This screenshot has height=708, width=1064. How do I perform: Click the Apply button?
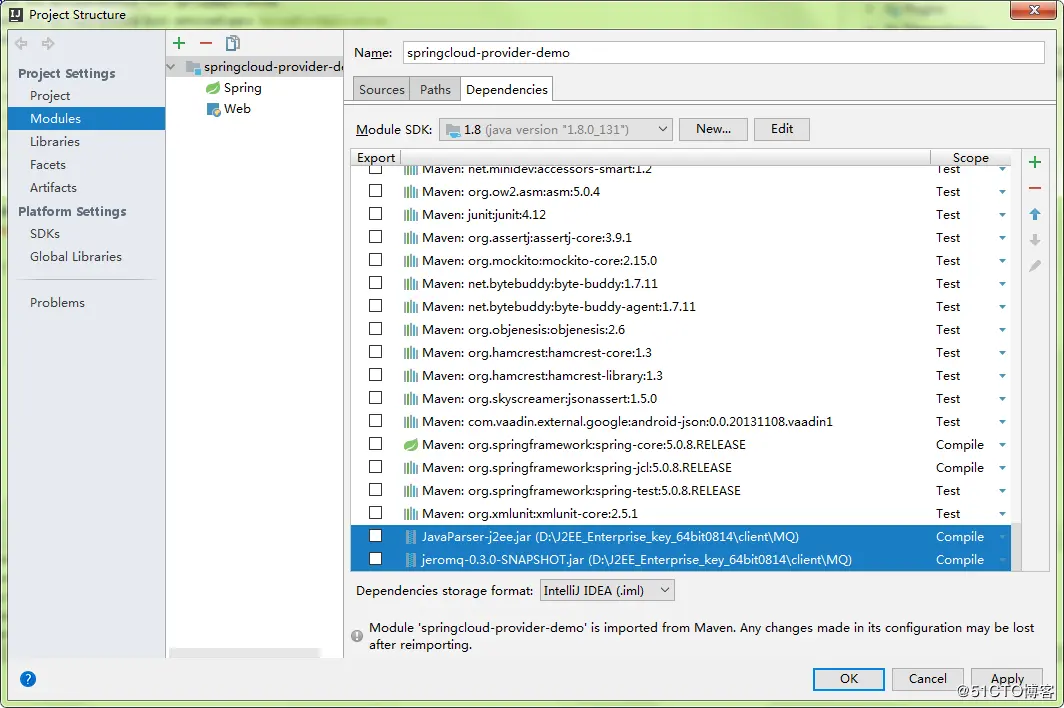[1007, 679]
